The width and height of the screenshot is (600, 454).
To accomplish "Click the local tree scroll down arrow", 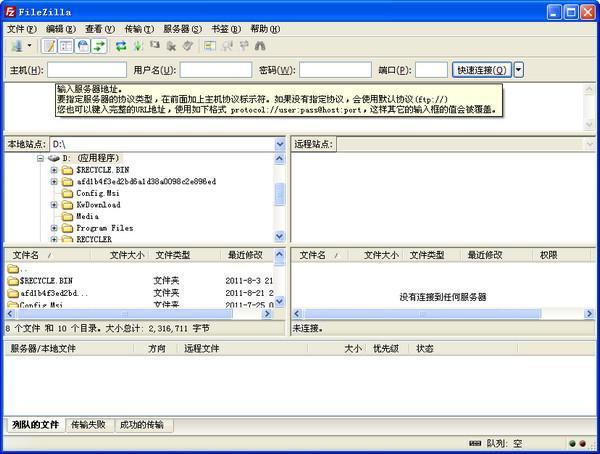I will 280,236.
